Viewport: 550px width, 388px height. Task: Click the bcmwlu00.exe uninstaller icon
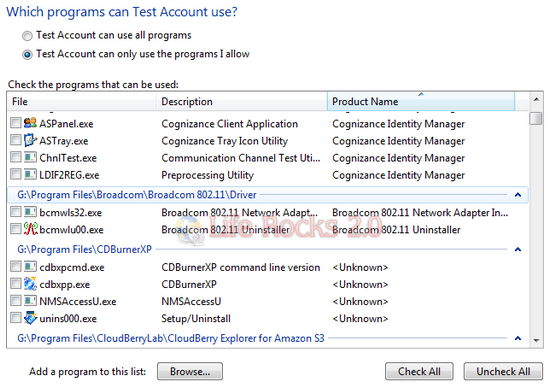[30, 229]
